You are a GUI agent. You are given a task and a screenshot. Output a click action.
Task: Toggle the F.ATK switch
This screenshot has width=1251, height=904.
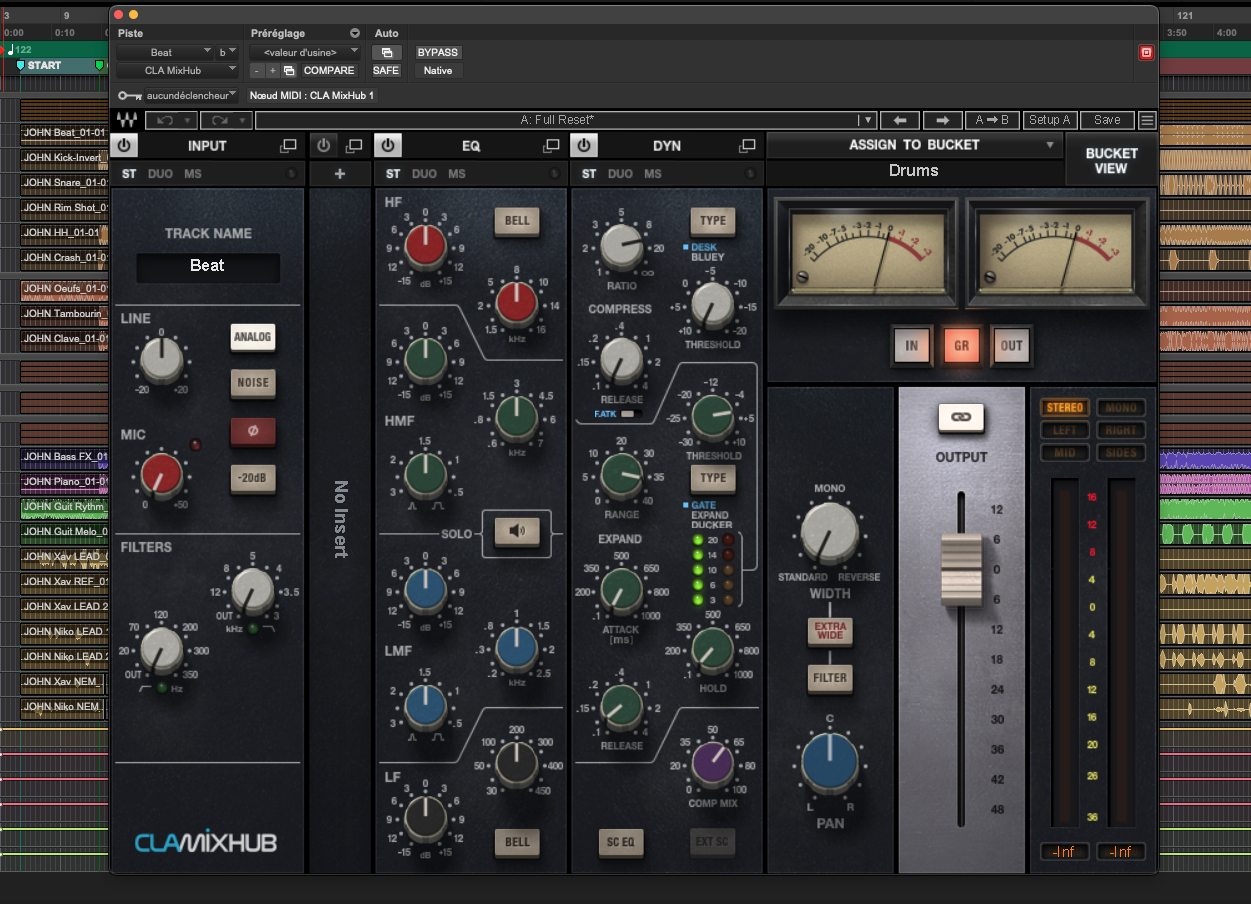click(630, 413)
